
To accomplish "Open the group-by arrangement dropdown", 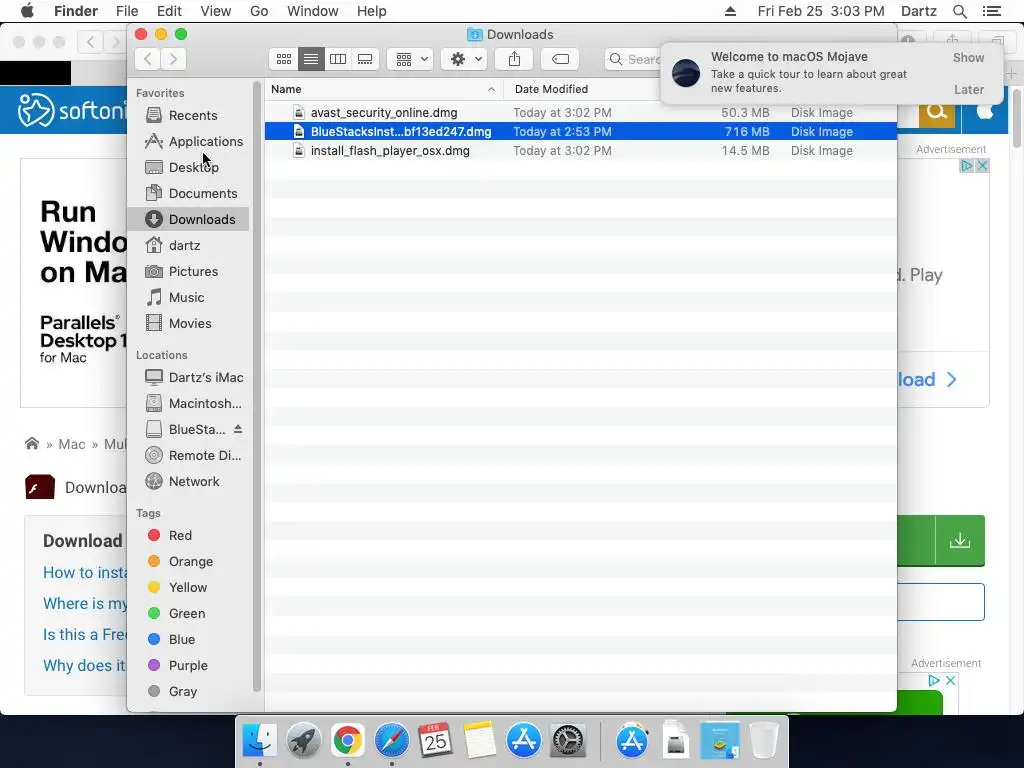I will click(x=411, y=59).
